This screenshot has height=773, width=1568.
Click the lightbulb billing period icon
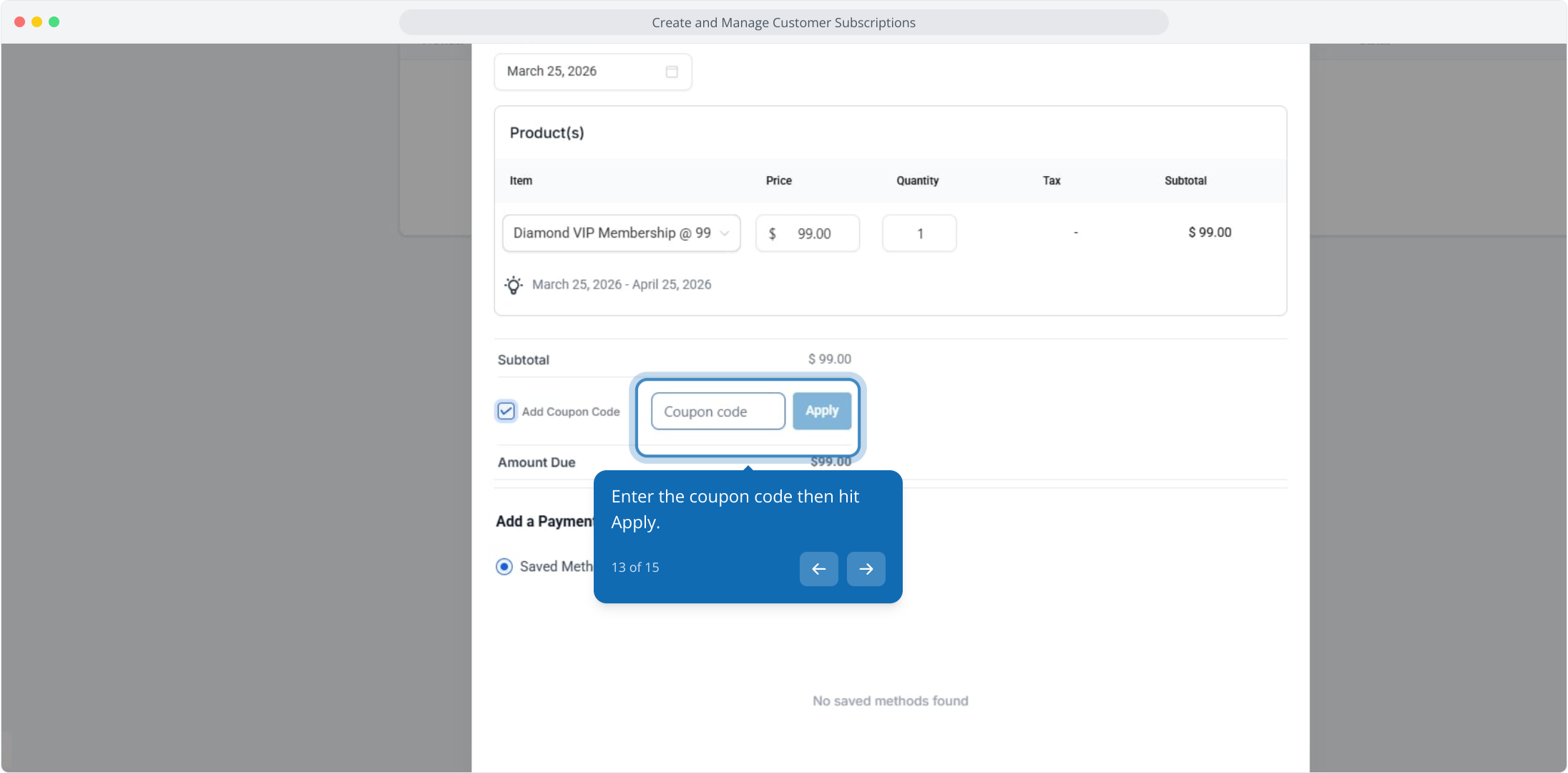coord(513,285)
